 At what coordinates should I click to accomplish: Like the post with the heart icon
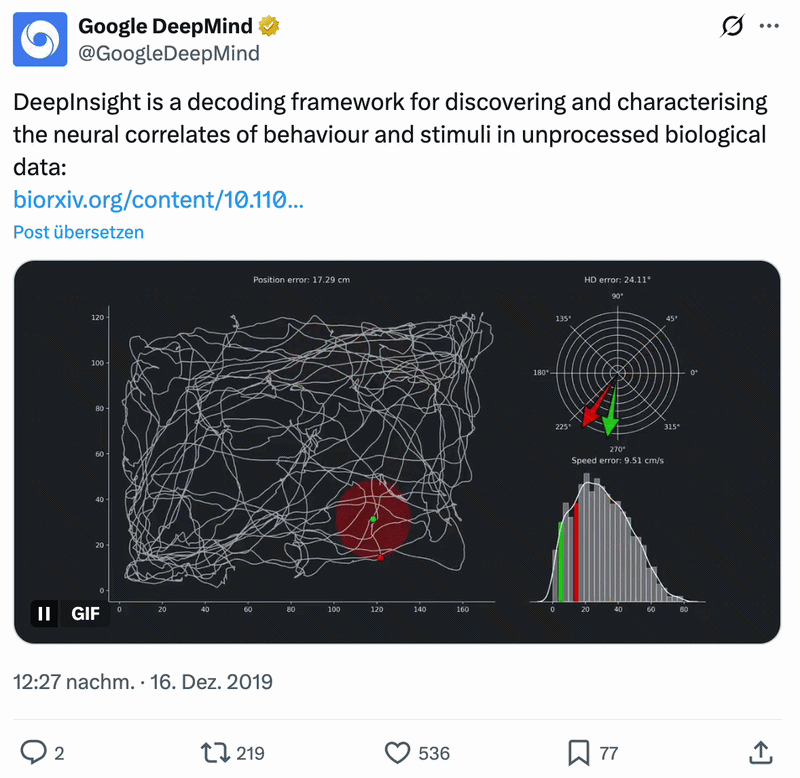point(398,752)
